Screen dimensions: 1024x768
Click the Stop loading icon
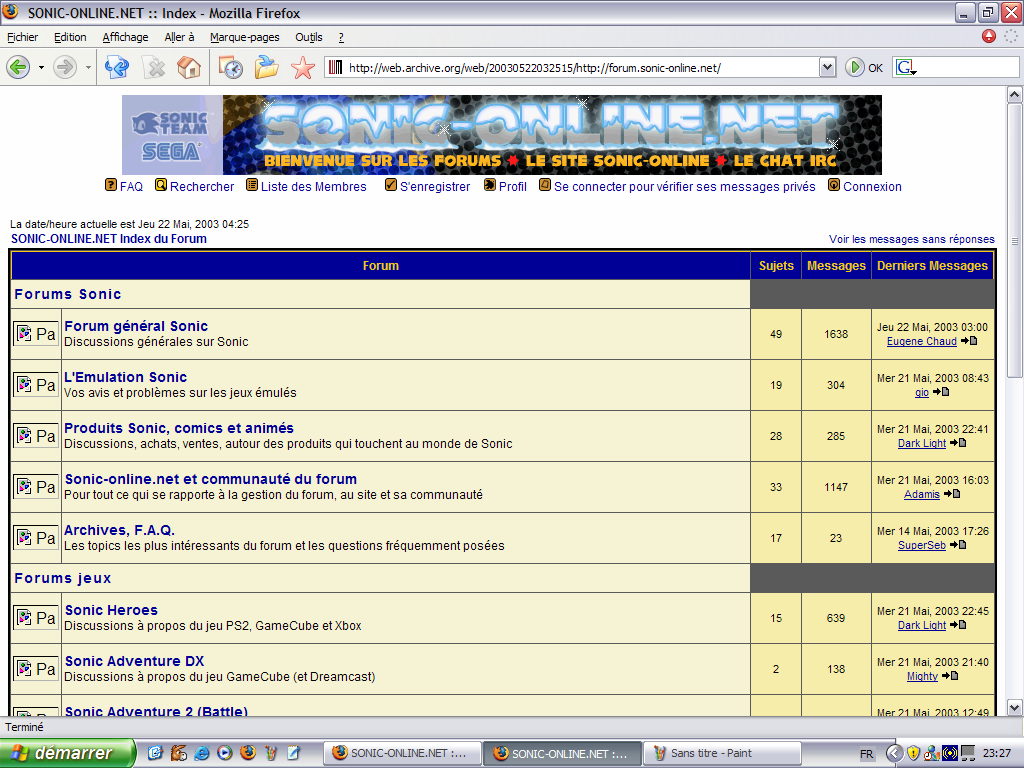point(153,67)
